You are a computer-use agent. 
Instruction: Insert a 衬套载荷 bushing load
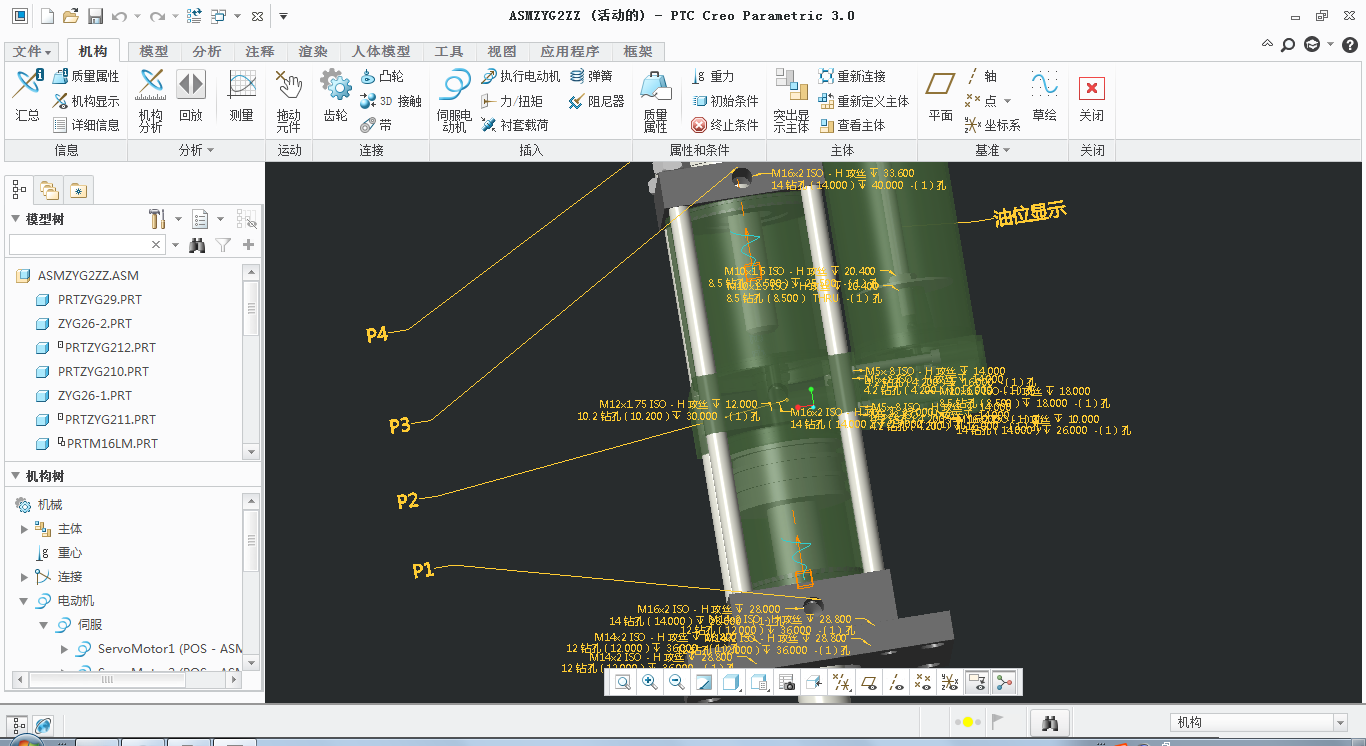click(514, 125)
